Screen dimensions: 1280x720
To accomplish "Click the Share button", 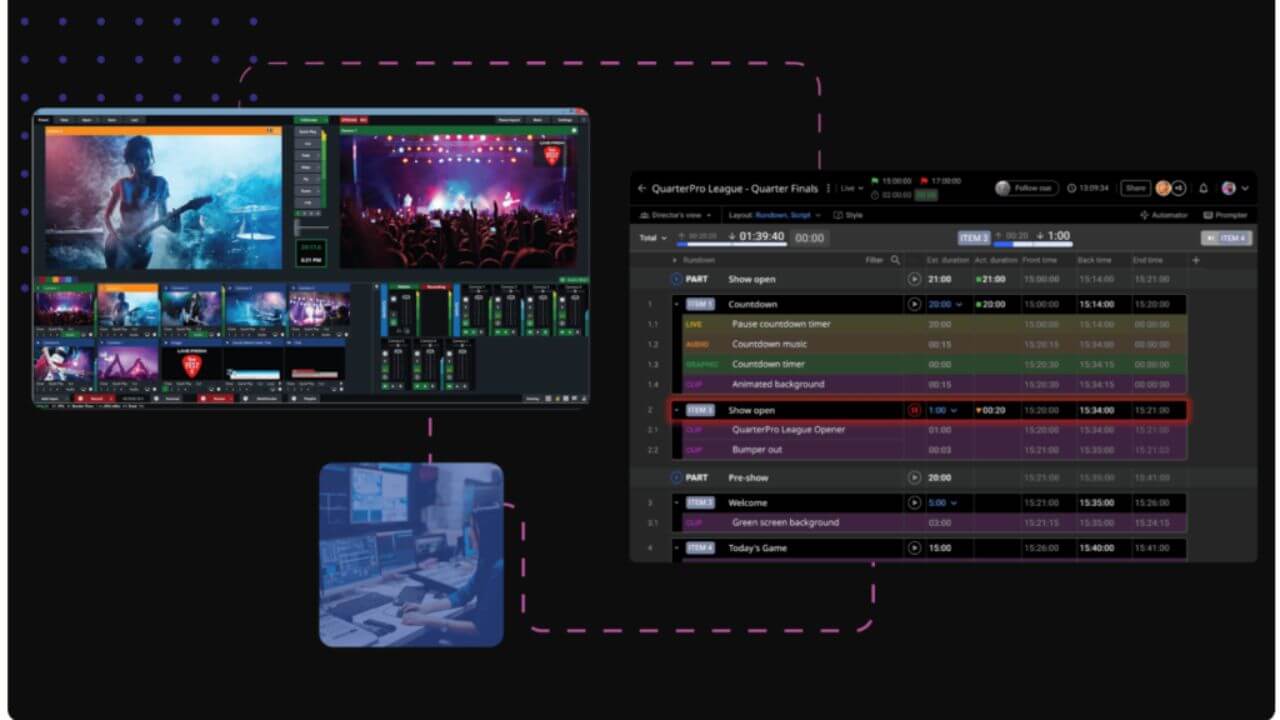I will coord(1135,188).
